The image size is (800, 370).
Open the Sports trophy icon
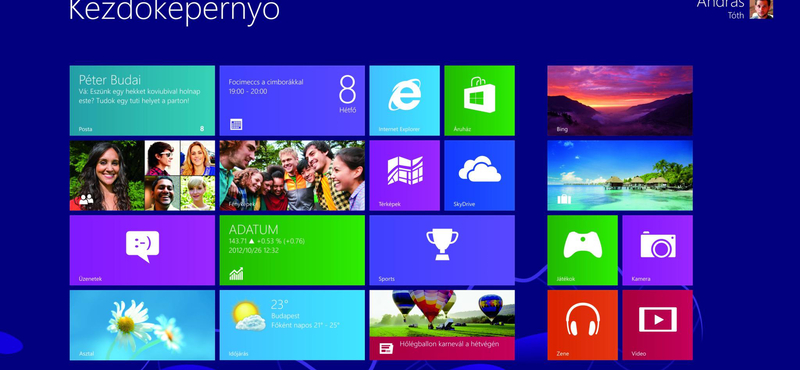point(442,244)
